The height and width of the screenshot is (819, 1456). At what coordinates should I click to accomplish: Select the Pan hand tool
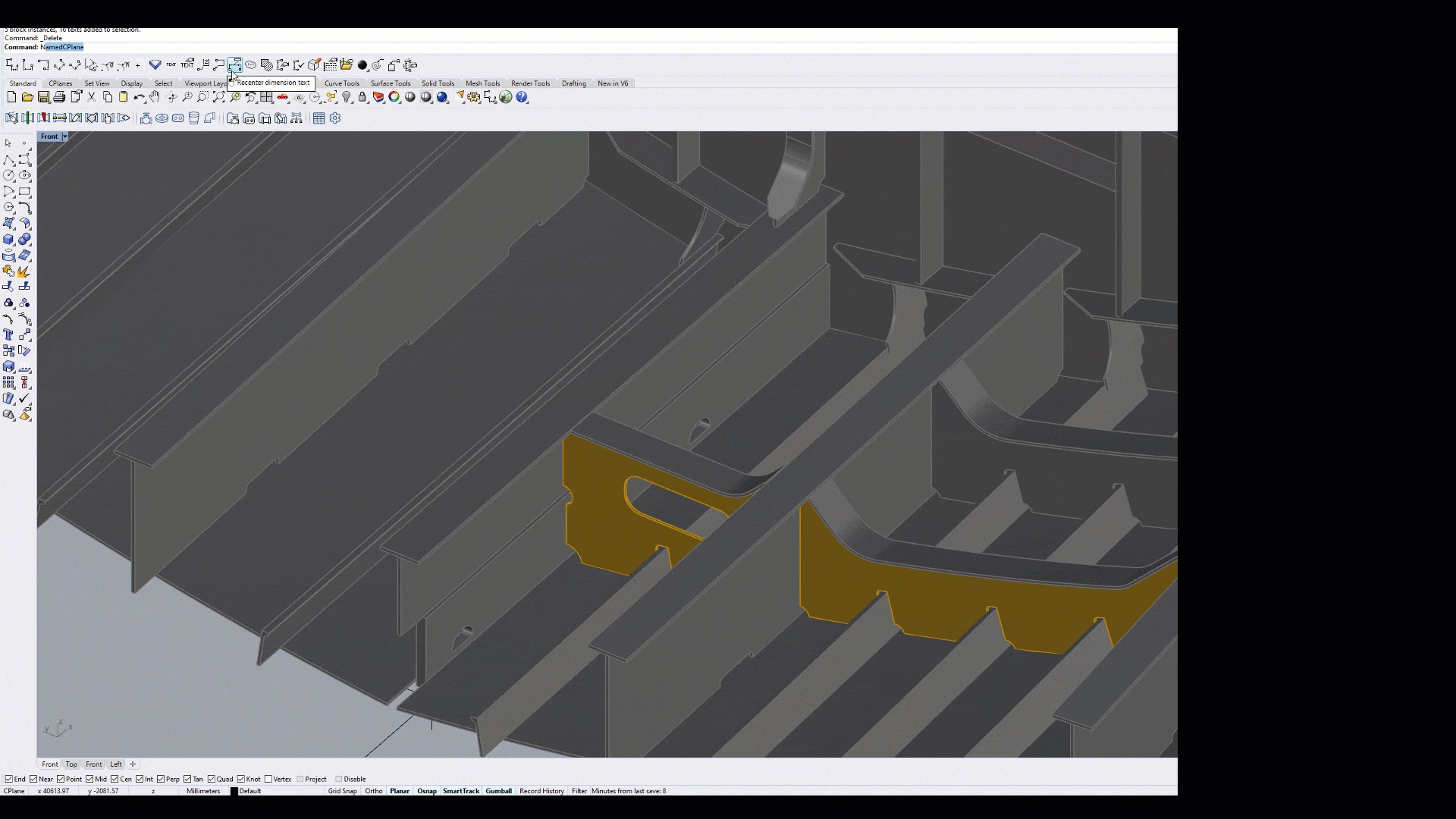tap(155, 97)
